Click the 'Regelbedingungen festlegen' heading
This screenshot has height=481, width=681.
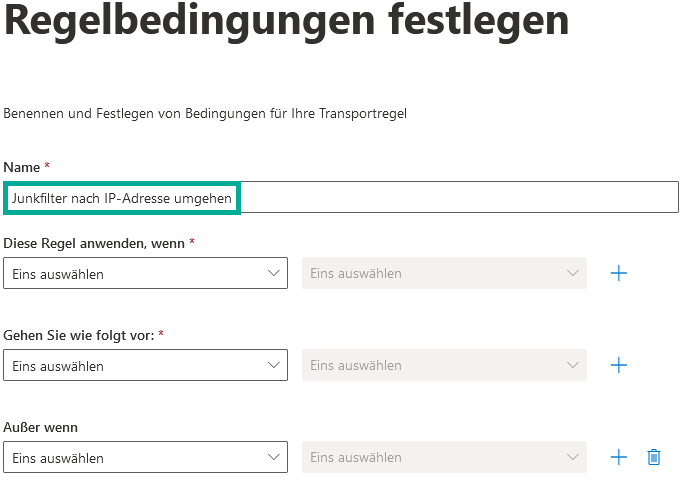coord(286,22)
